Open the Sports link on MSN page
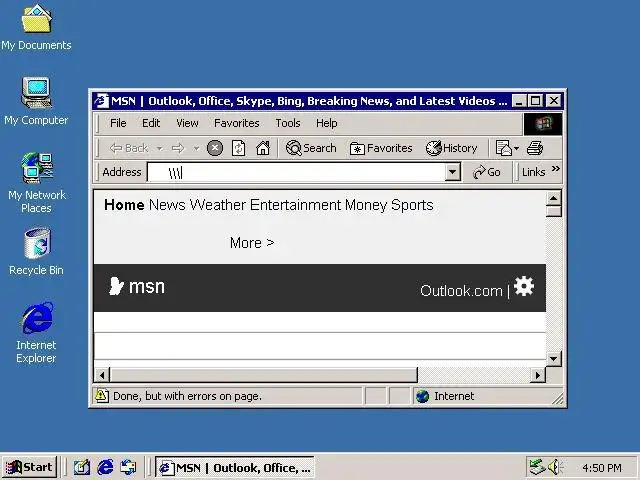The width and height of the screenshot is (640, 480). [x=412, y=205]
